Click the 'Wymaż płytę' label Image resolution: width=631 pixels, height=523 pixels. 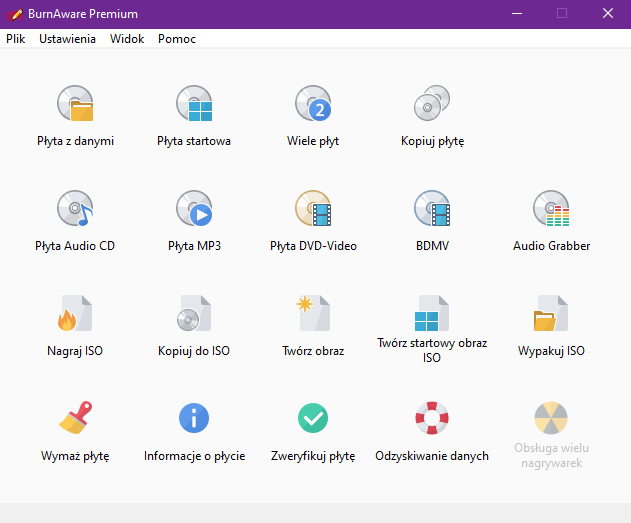[x=75, y=456]
